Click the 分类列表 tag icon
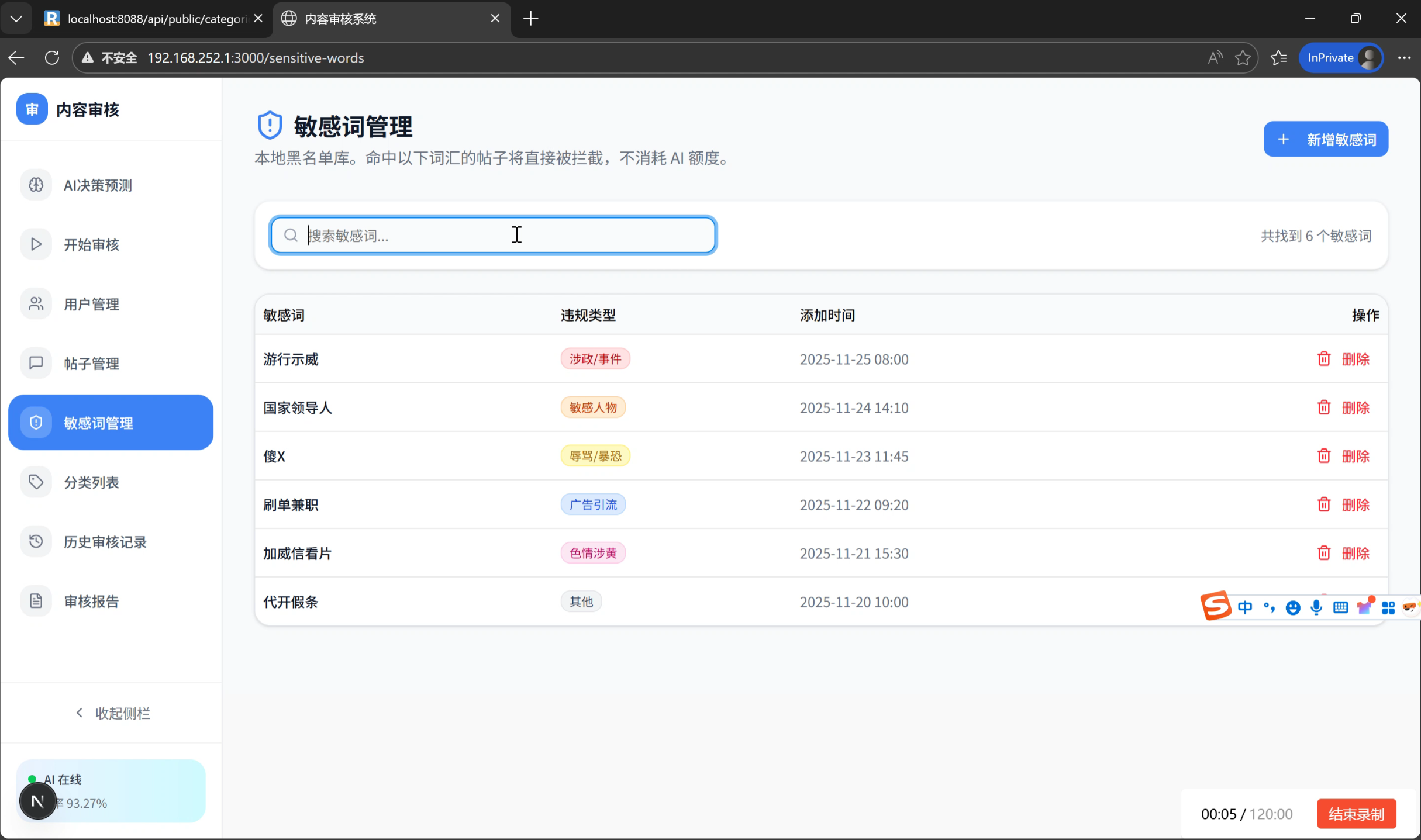Image resolution: width=1421 pixels, height=840 pixels. pos(36,482)
